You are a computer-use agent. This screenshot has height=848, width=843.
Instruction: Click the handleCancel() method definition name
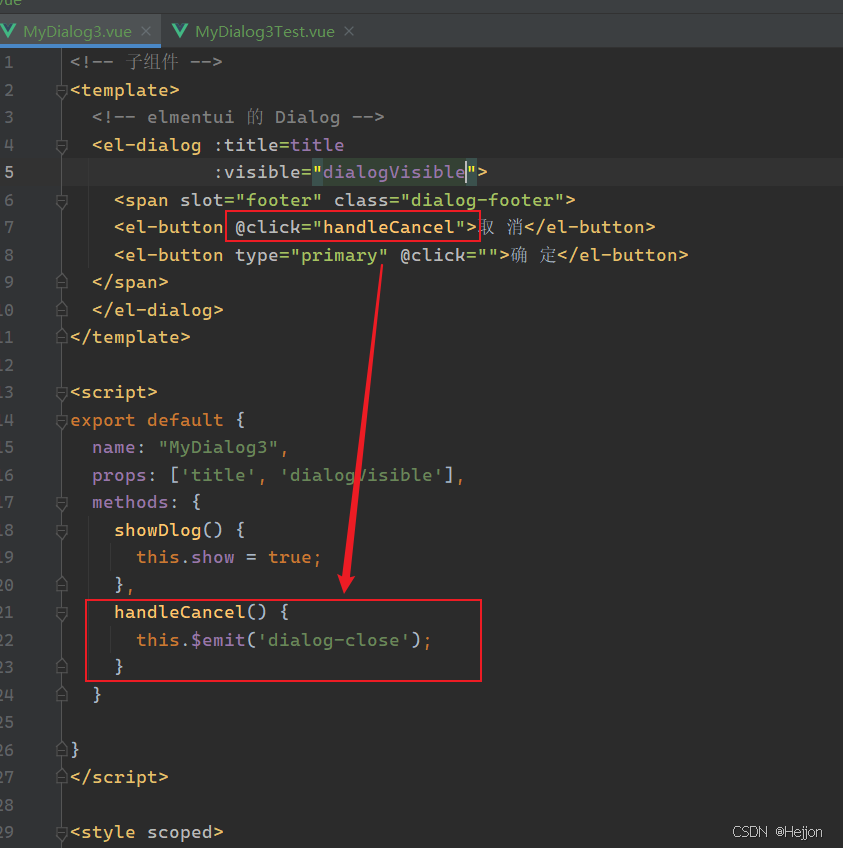tap(180, 612)
